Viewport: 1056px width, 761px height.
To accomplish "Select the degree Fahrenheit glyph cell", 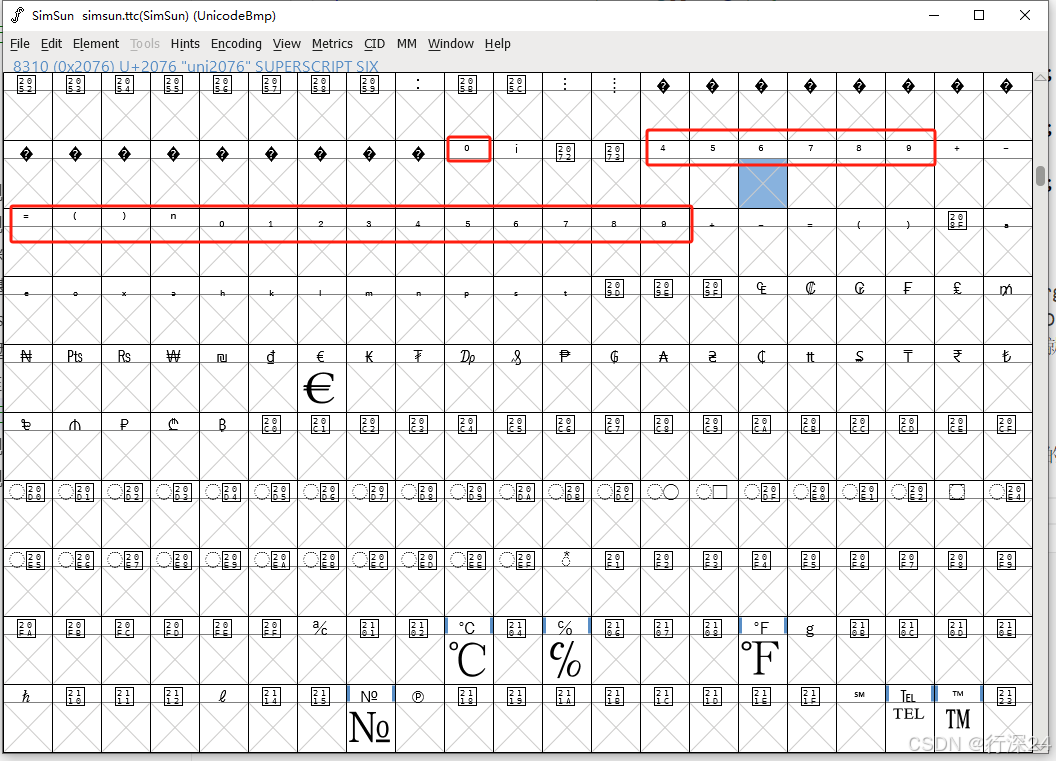I will (763, 660).
